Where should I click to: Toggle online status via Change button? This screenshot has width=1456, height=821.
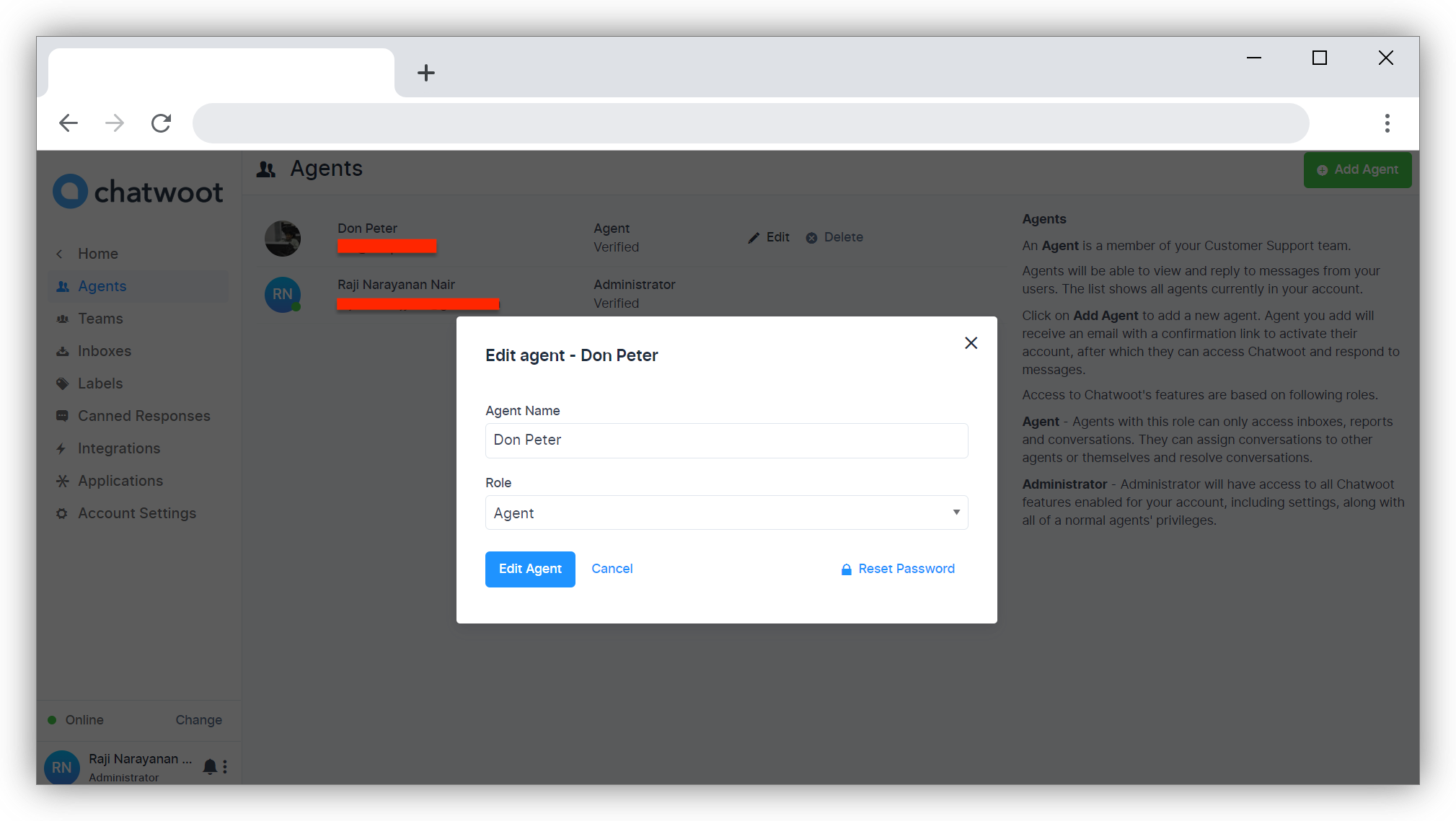point(199,719)
